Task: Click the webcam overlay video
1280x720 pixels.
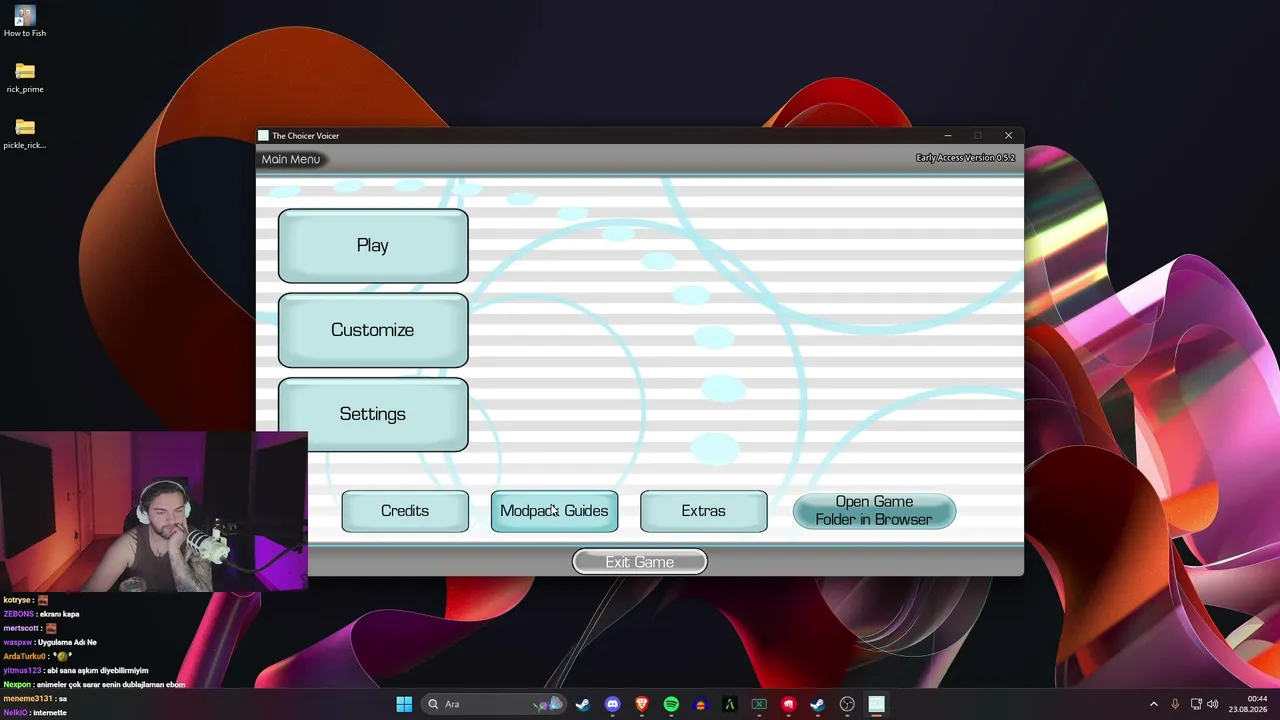Action: [154, 512]
